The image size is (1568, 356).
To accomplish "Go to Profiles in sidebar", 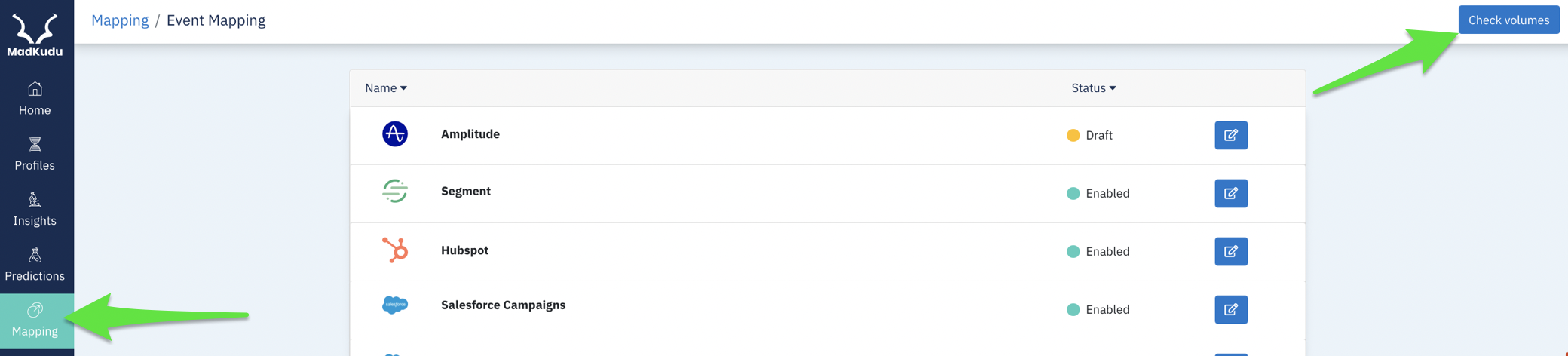I will coord(35,154).
